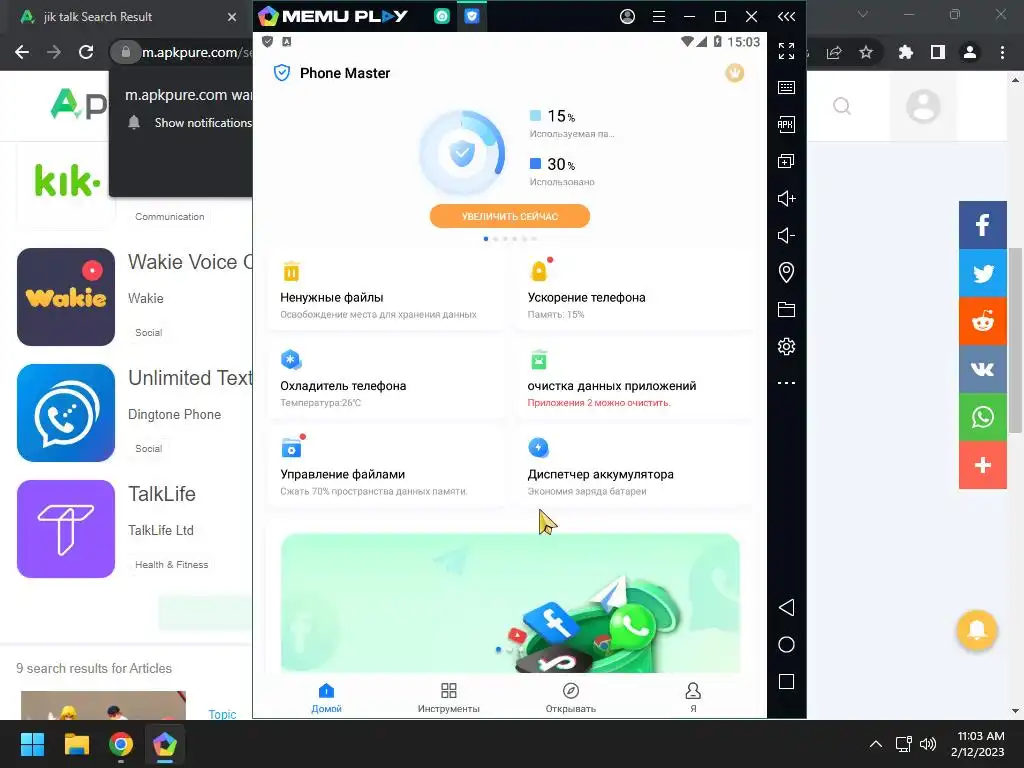Collapse MEmu sidebar with triple chevron
The width and height of the screenshot is (1024, 768).
tap(786, 16)
